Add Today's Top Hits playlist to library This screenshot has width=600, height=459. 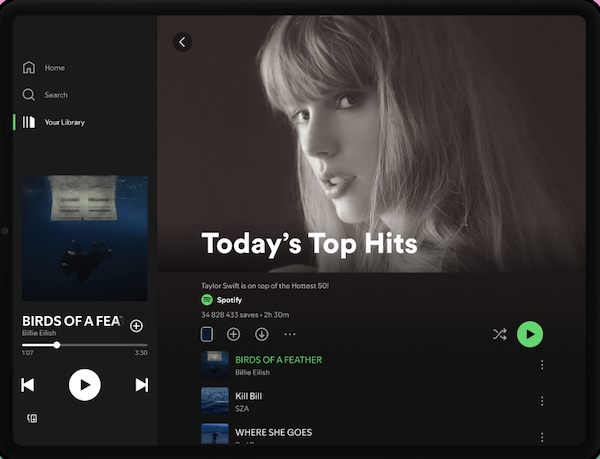point(233,334)
